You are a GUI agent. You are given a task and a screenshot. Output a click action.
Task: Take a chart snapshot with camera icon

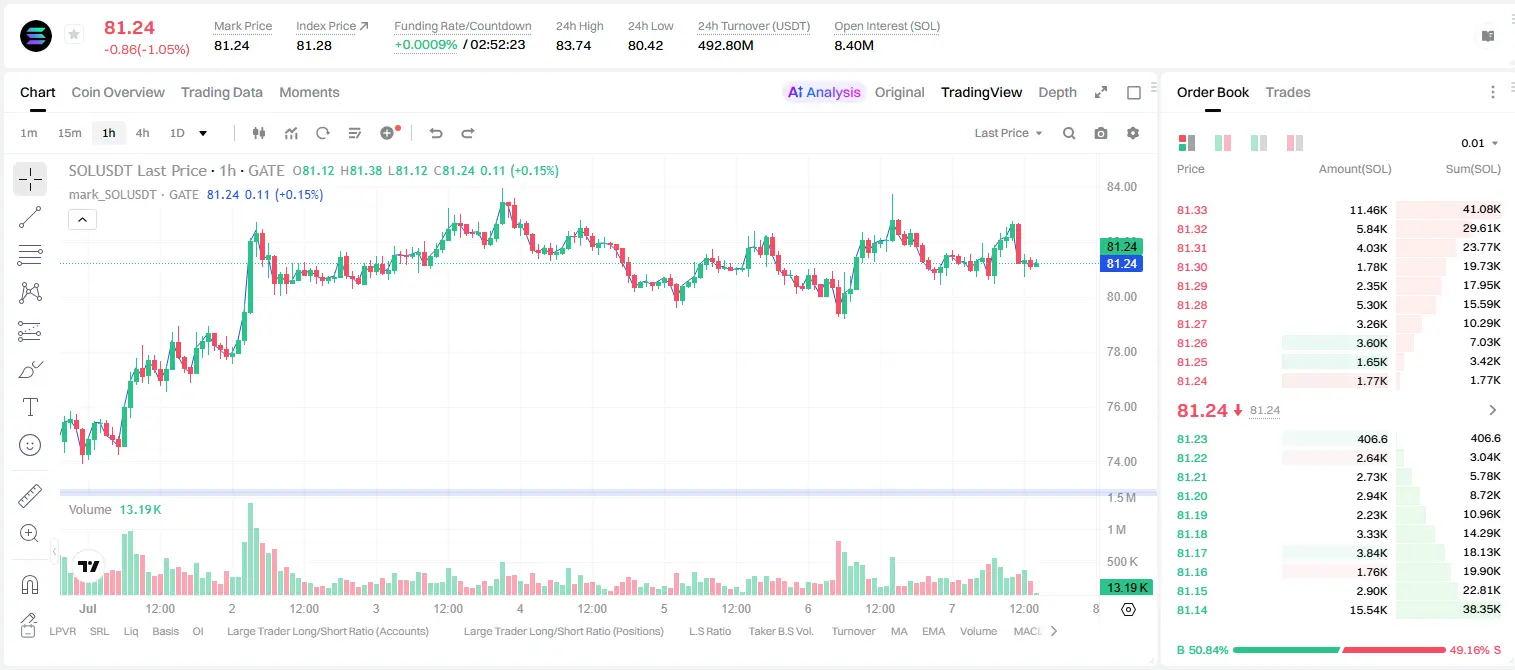point(1101,133)
